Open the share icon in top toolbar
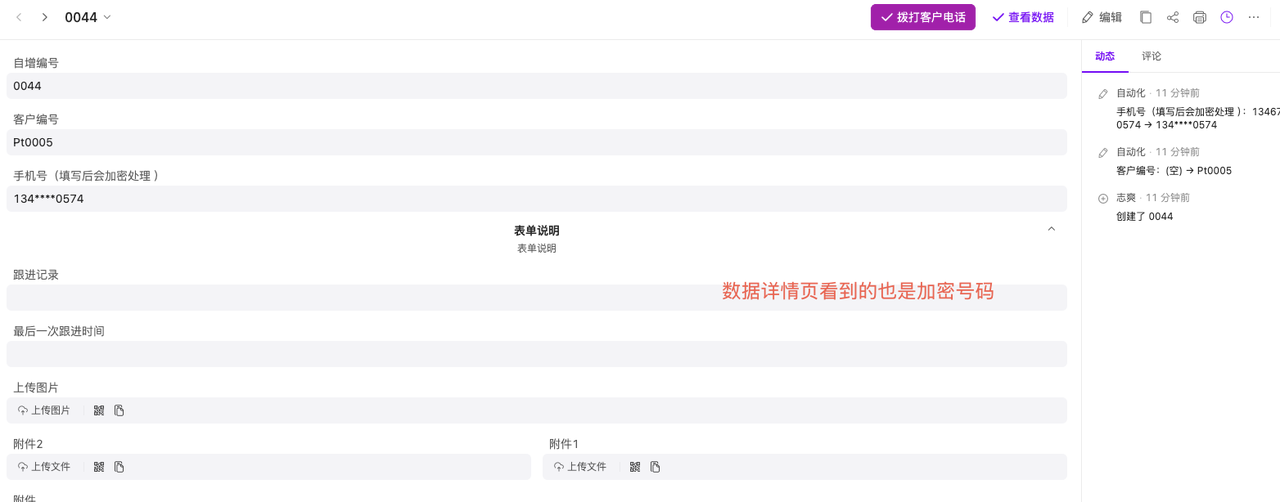Image resolution: width=1280 pixels, height=502 pixels. 1172,17
